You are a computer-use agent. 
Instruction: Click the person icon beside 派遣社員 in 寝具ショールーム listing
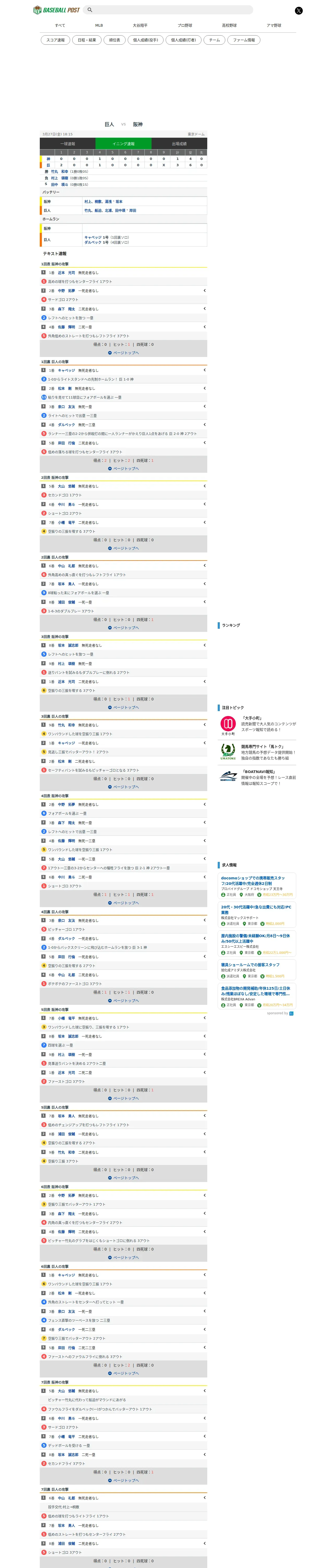coord(223,976)
